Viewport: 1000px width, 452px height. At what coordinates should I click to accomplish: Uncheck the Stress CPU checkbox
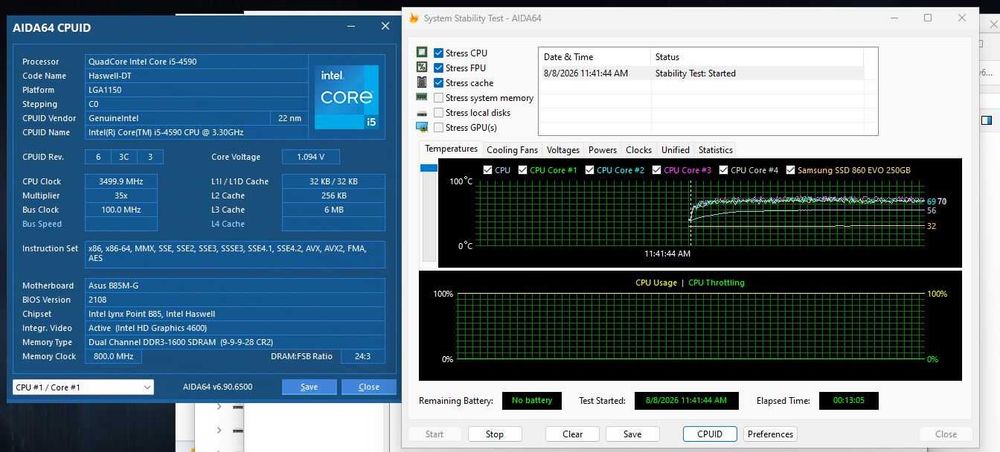pyautogui.click(x=438, y=53)
